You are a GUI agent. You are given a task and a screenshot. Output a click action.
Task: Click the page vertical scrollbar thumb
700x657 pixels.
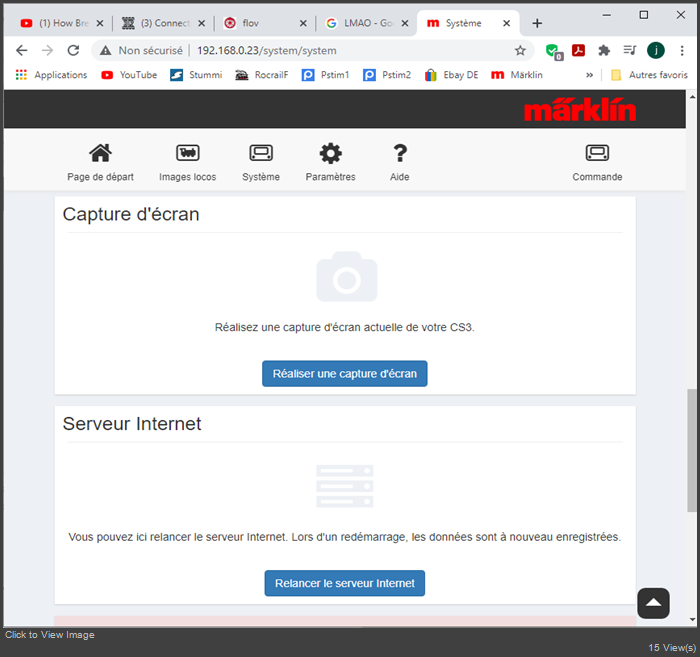[x=692, y=450]
